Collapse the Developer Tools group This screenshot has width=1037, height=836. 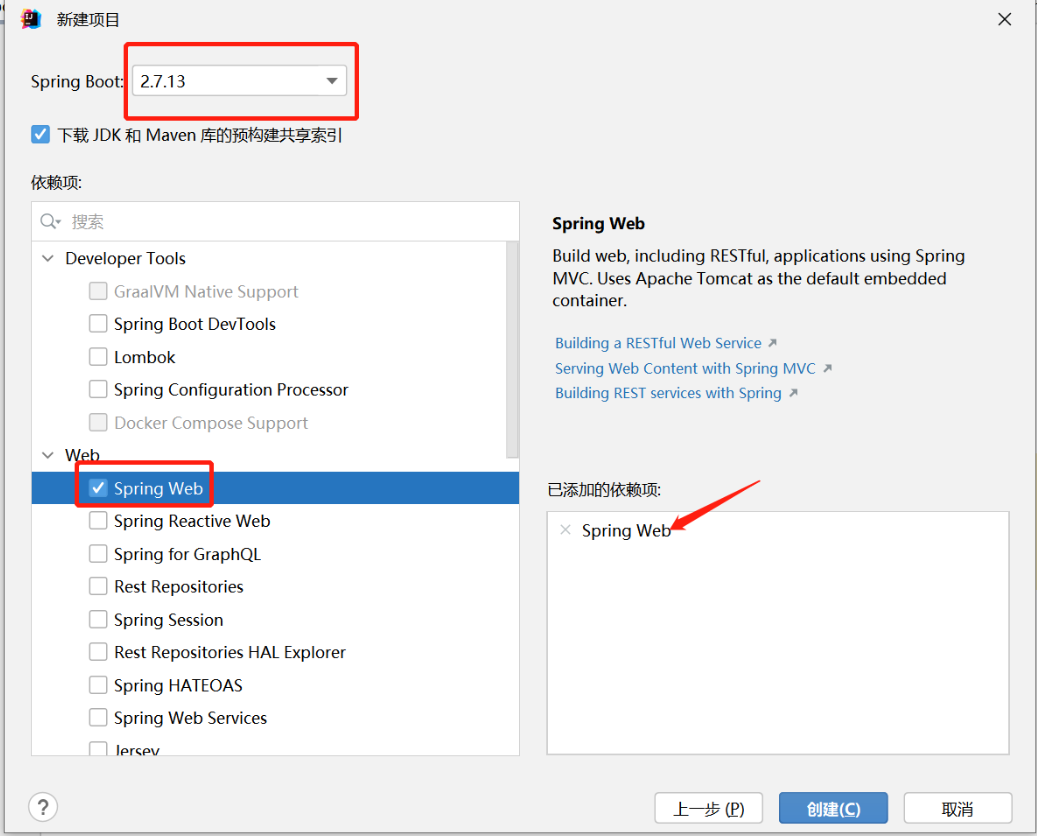click(x=48, y=258)
